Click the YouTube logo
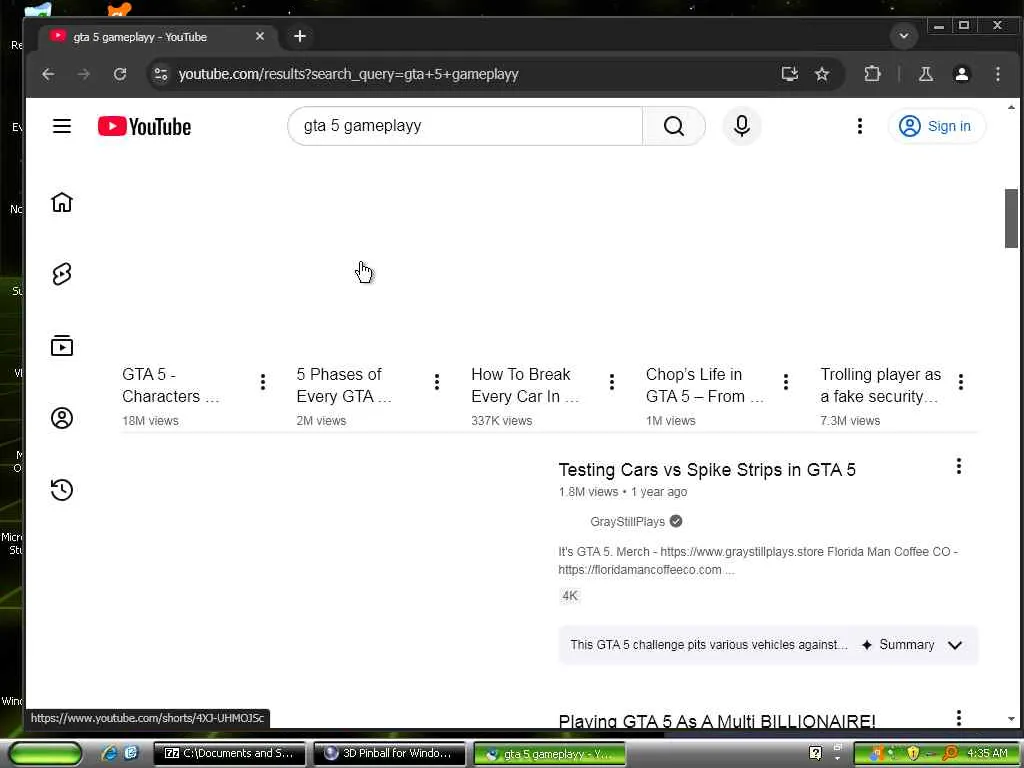This screenshot has width=1024, height=768. coord(144,127)
